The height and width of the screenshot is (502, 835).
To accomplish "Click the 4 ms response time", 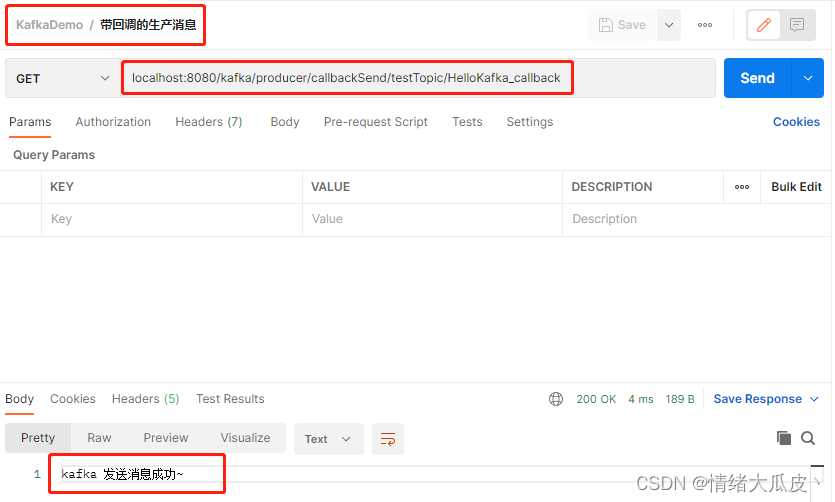I will pos(641,399).
